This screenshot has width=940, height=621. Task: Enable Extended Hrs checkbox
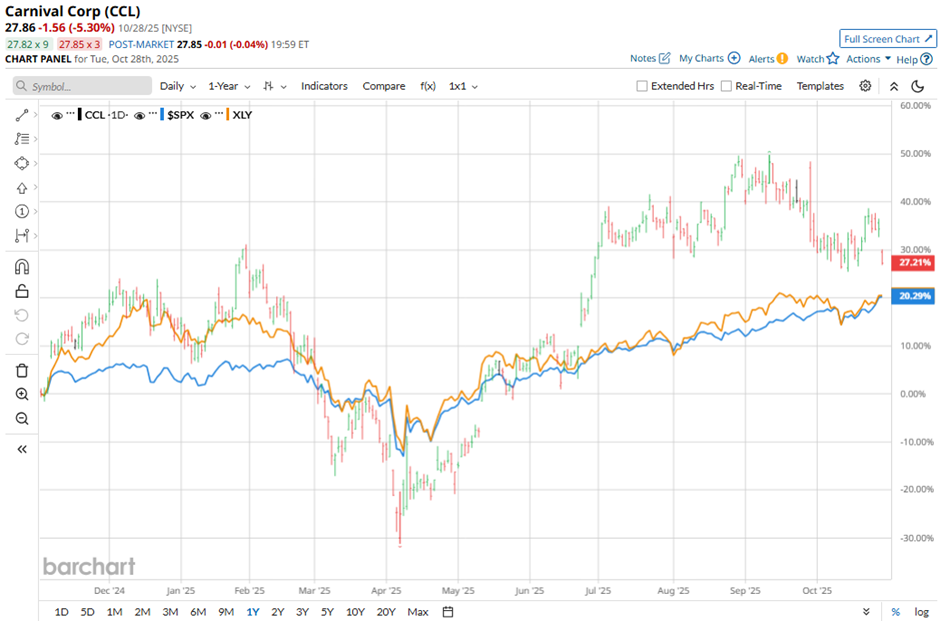[642, 86]
